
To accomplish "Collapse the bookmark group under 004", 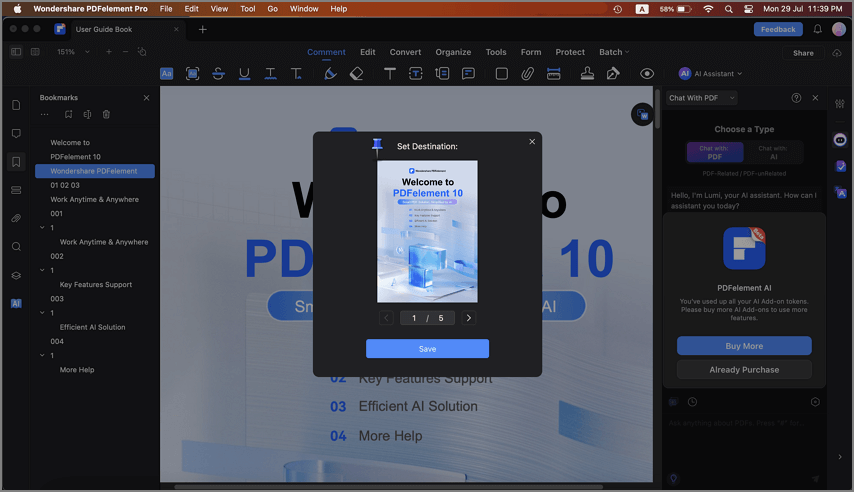I will (x=42, y=355).
